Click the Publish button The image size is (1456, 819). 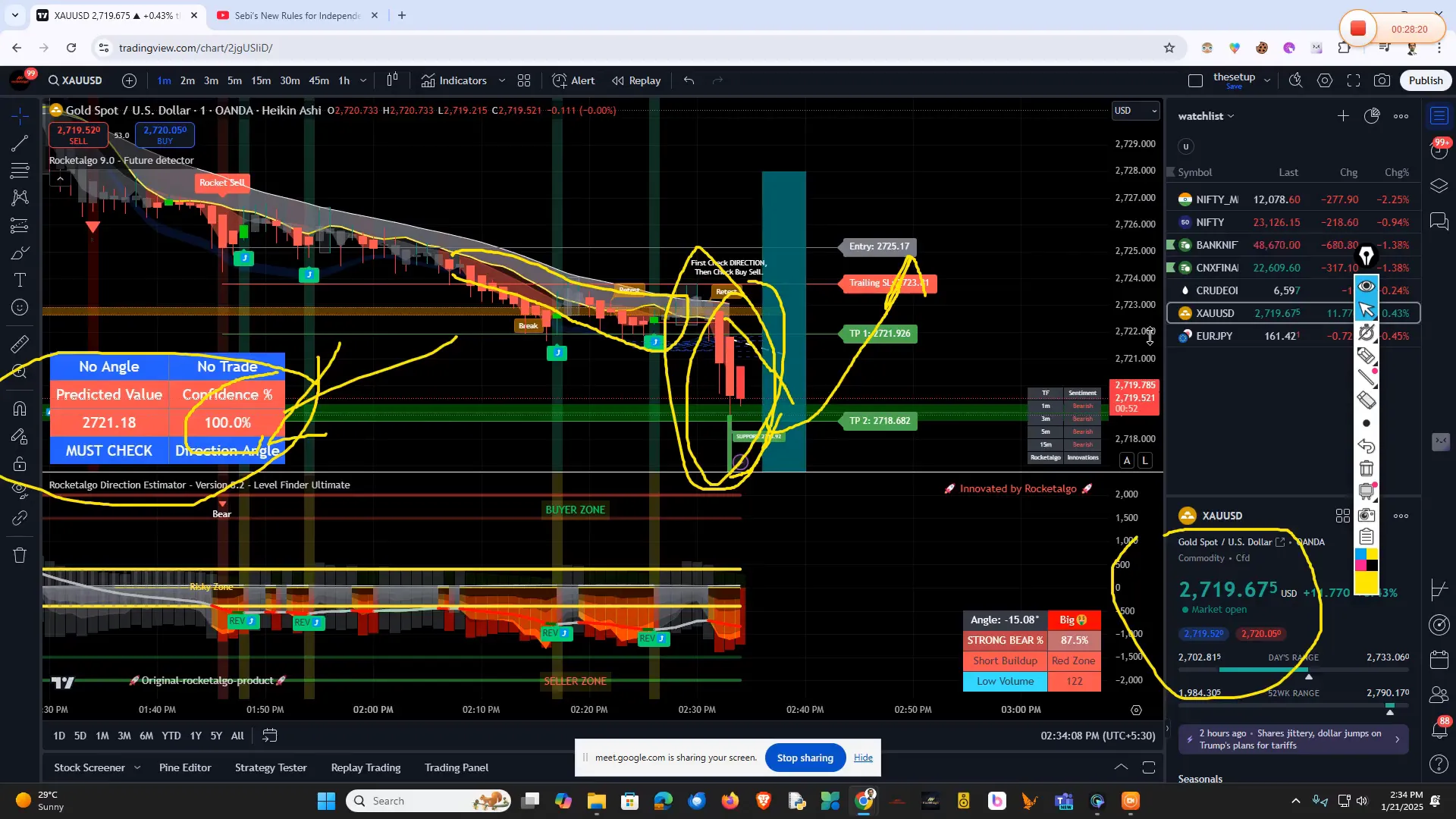point(1426,80)
